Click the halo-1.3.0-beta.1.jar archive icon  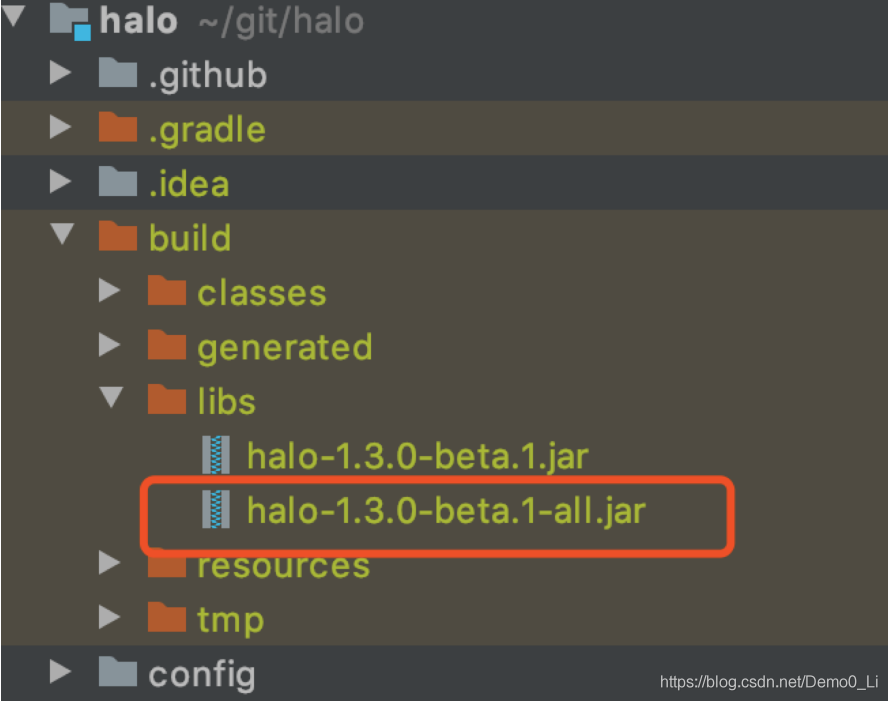pos(216,454)
